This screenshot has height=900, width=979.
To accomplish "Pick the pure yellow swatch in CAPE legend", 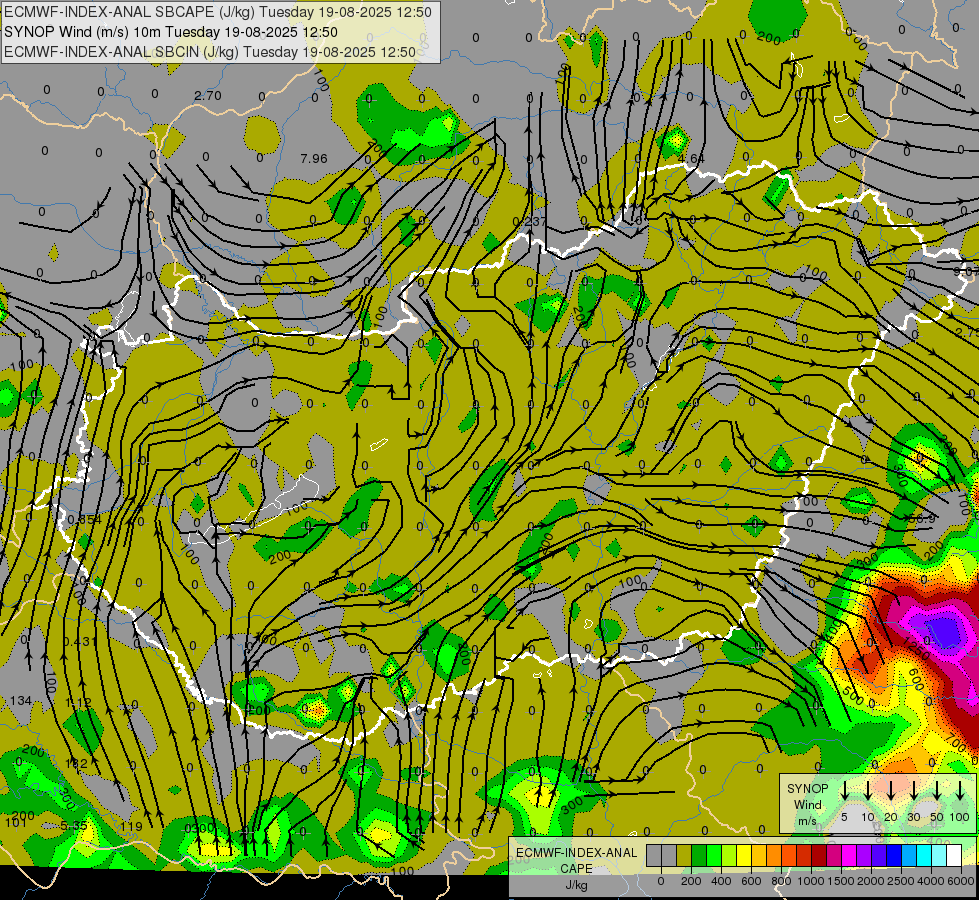I will tap(744, 855).
